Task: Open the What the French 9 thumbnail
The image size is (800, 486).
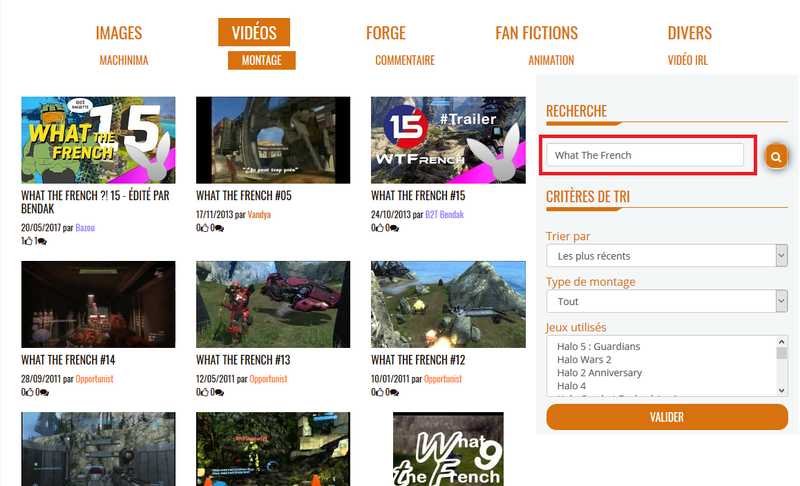Action: pyautogui.click(x=448, y=449)
